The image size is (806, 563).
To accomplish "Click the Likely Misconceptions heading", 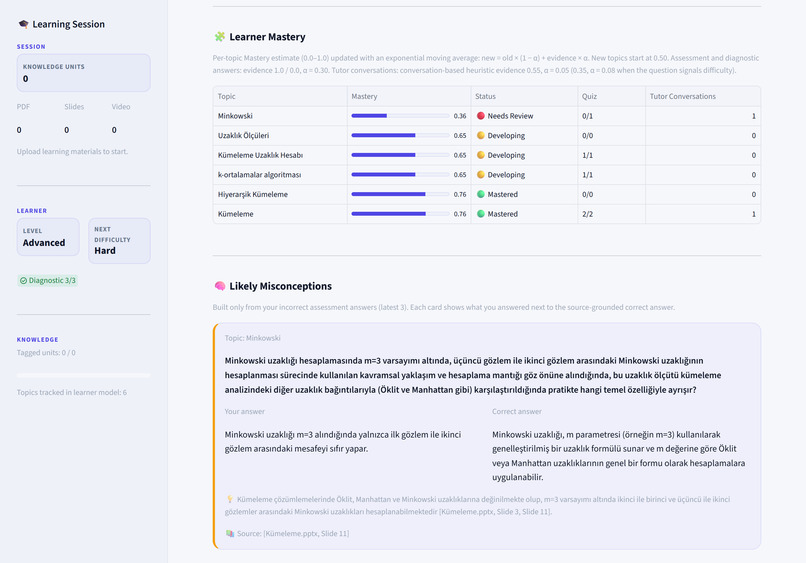I will point(281,286).
